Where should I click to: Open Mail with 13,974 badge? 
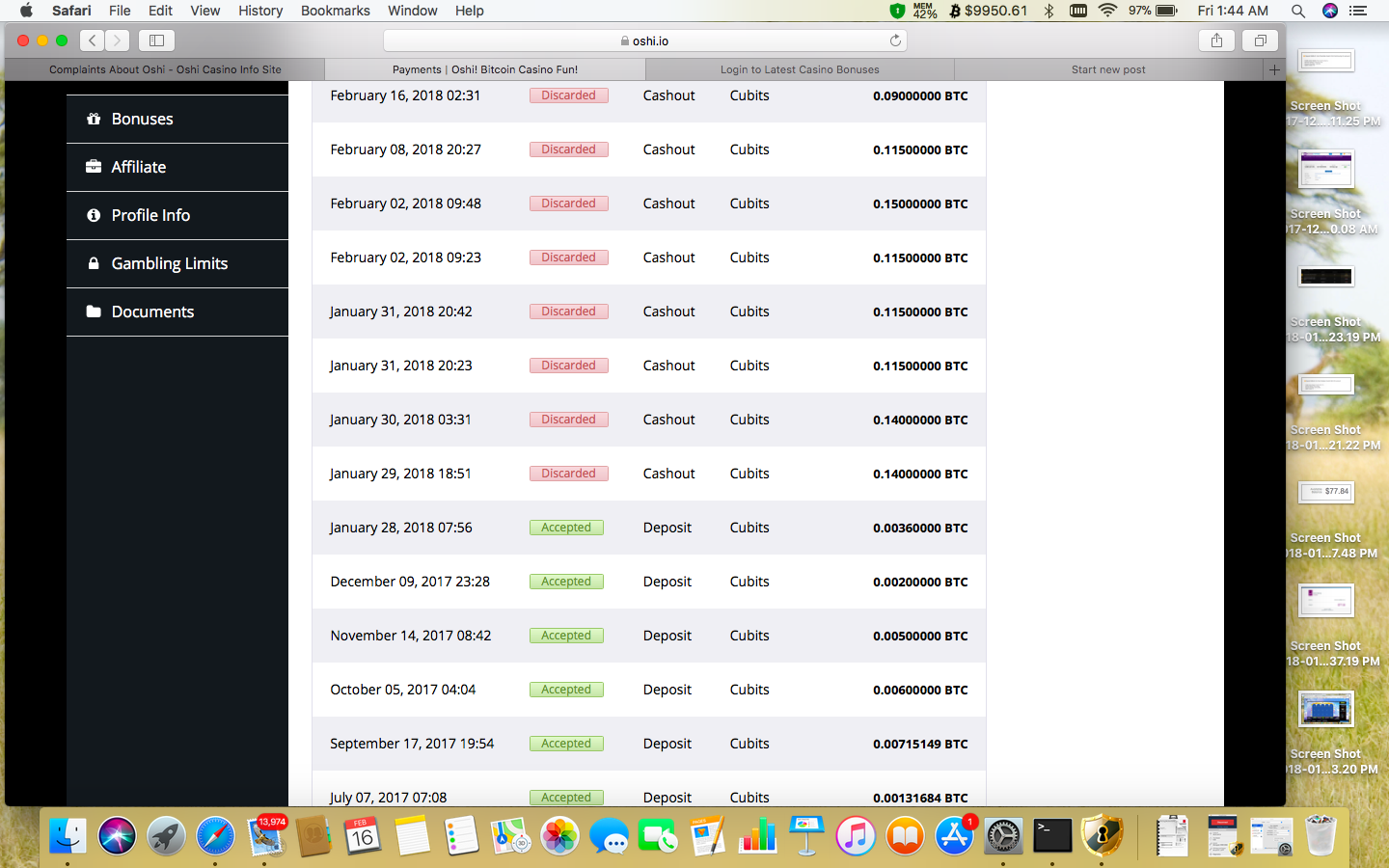coord(265,836)
